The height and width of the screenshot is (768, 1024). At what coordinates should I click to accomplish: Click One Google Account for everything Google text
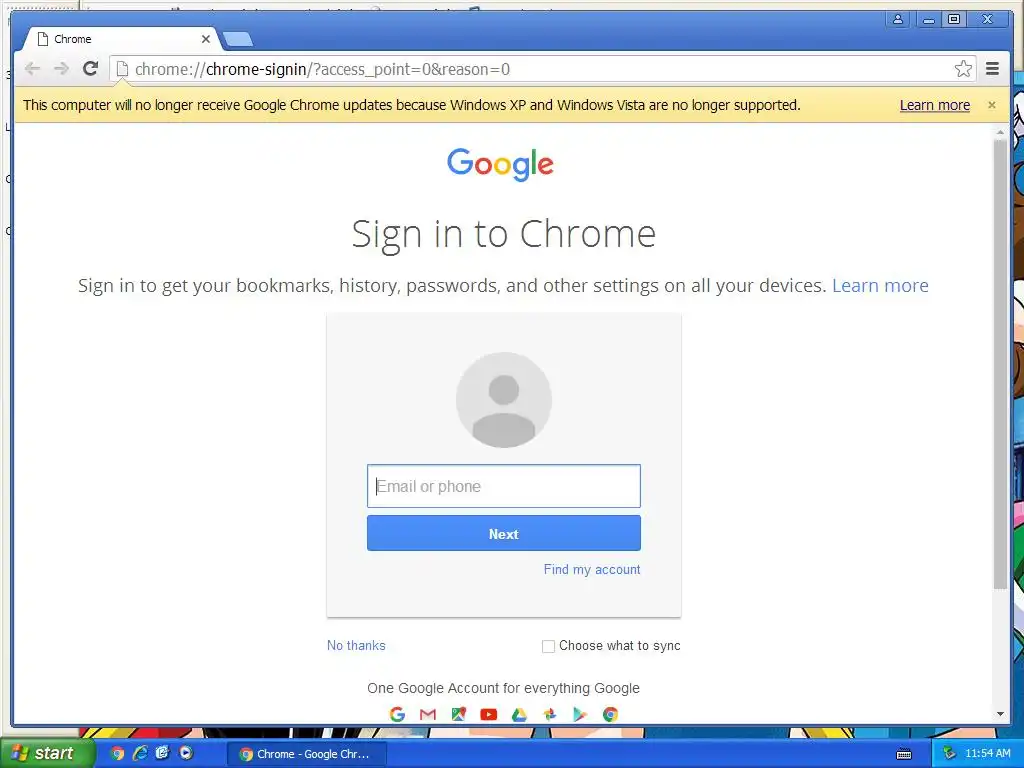(504, 688)
